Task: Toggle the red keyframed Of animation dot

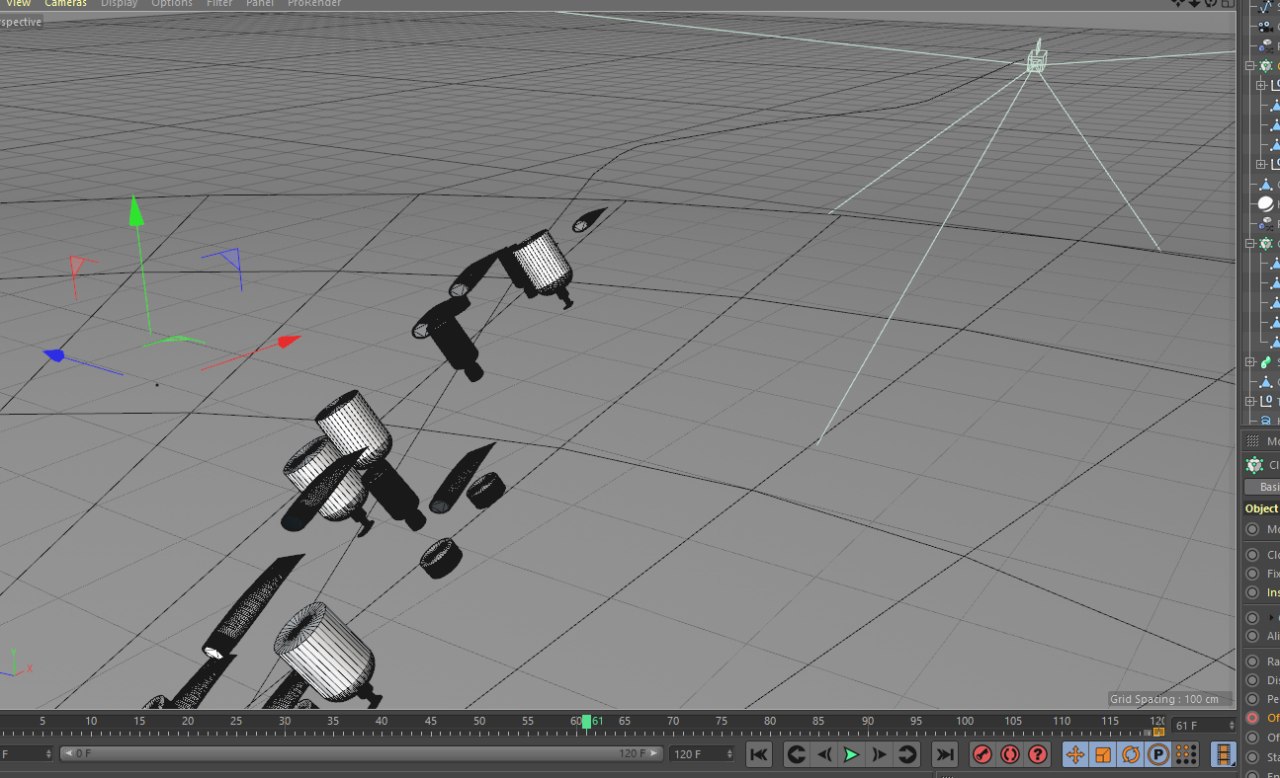Action: click(x=1252, y=718)
